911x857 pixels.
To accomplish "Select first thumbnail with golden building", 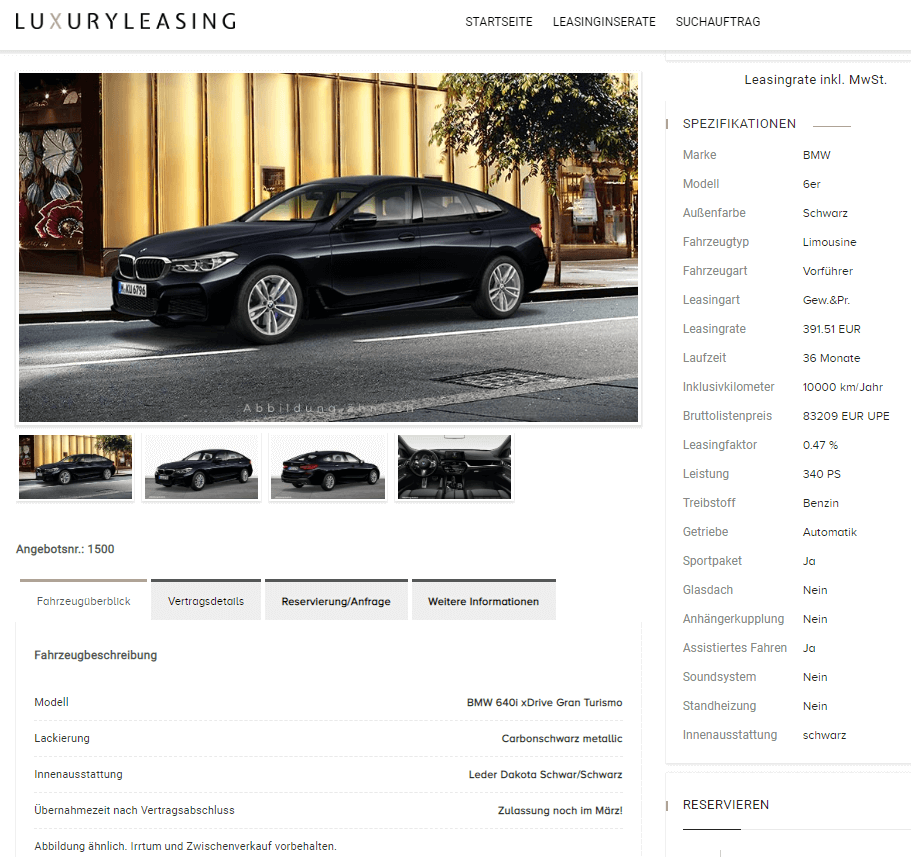I will pos(76,467).
